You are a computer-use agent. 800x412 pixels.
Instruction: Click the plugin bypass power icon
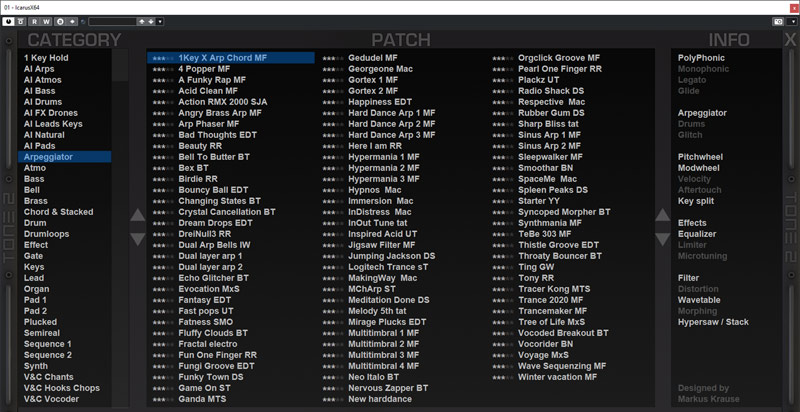[9, 21]
